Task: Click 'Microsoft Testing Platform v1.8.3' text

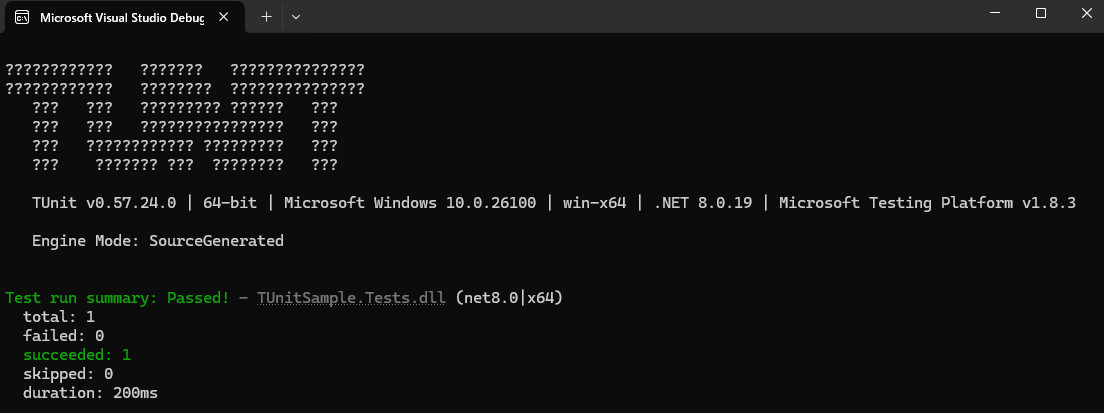Action: click(x=927, y=203)
